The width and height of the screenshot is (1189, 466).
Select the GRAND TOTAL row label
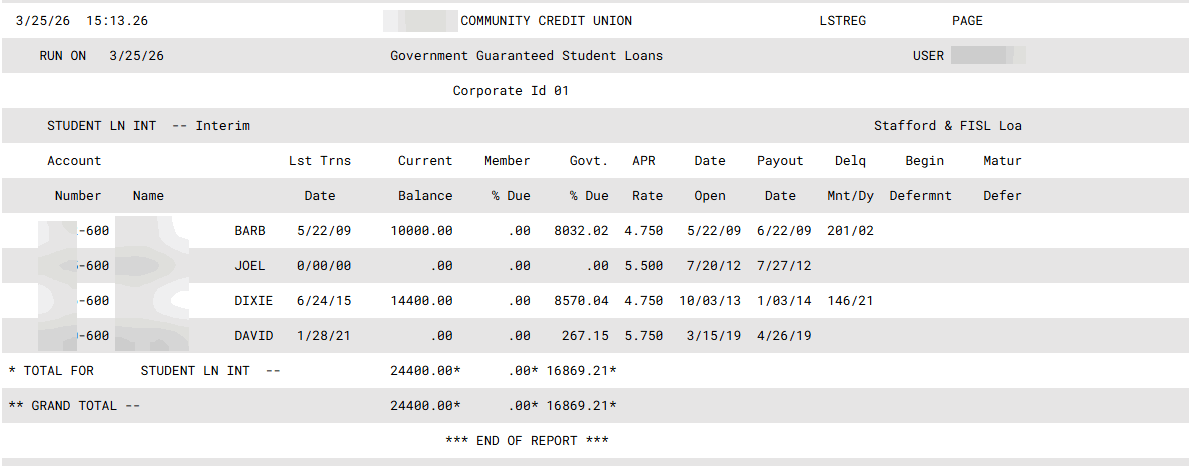[75, 406]
